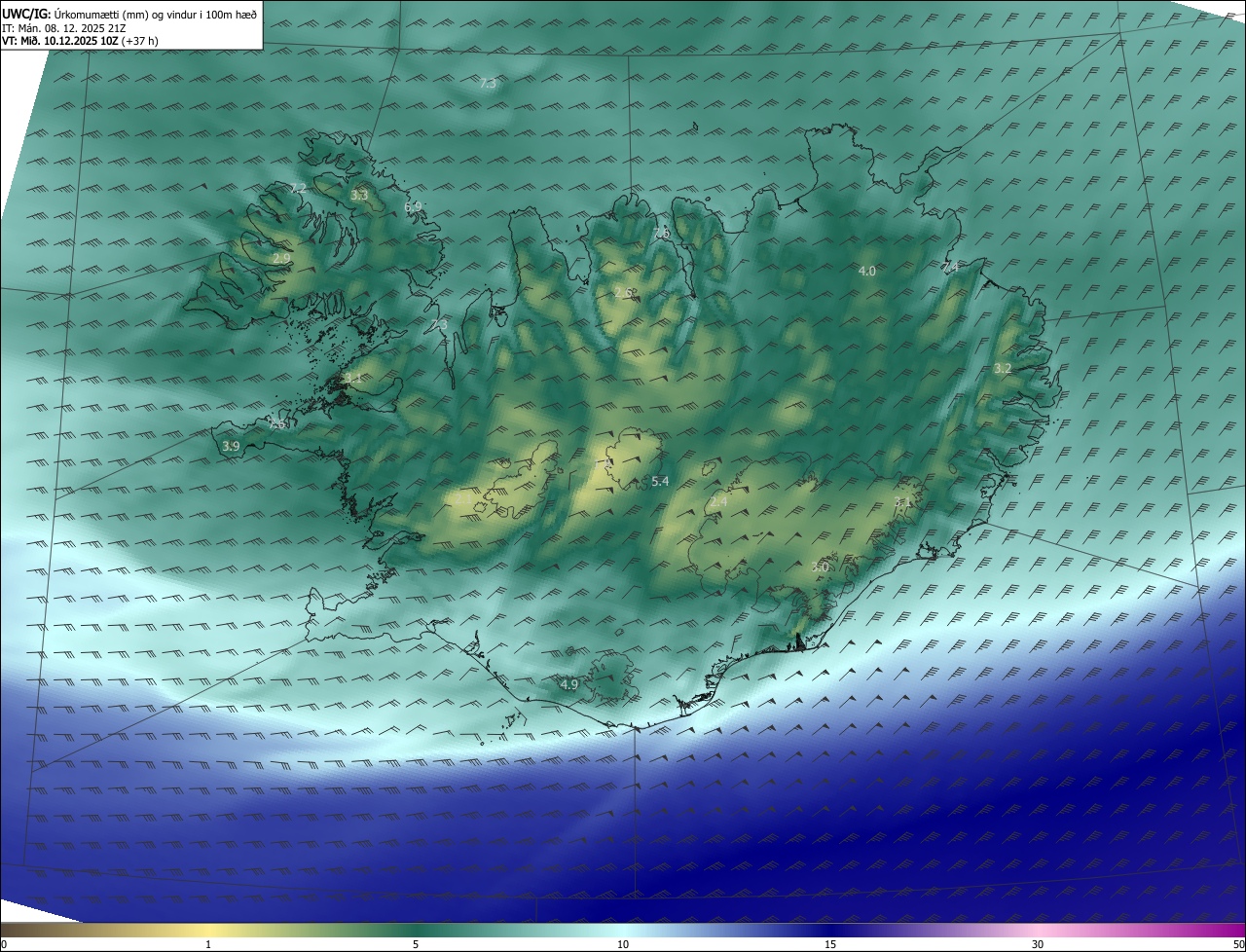The height and width of the screenshot is (952, 1246).
Task: Click the 2.4 value label
Action: click(x=718, y=502)
